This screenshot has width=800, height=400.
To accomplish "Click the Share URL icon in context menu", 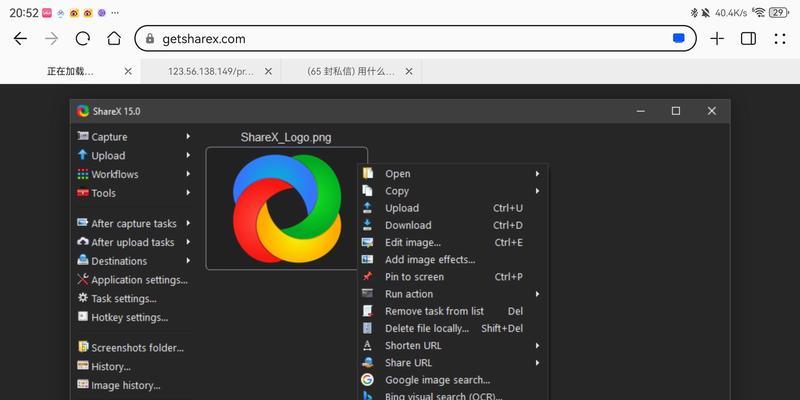I will click(367, 362).
